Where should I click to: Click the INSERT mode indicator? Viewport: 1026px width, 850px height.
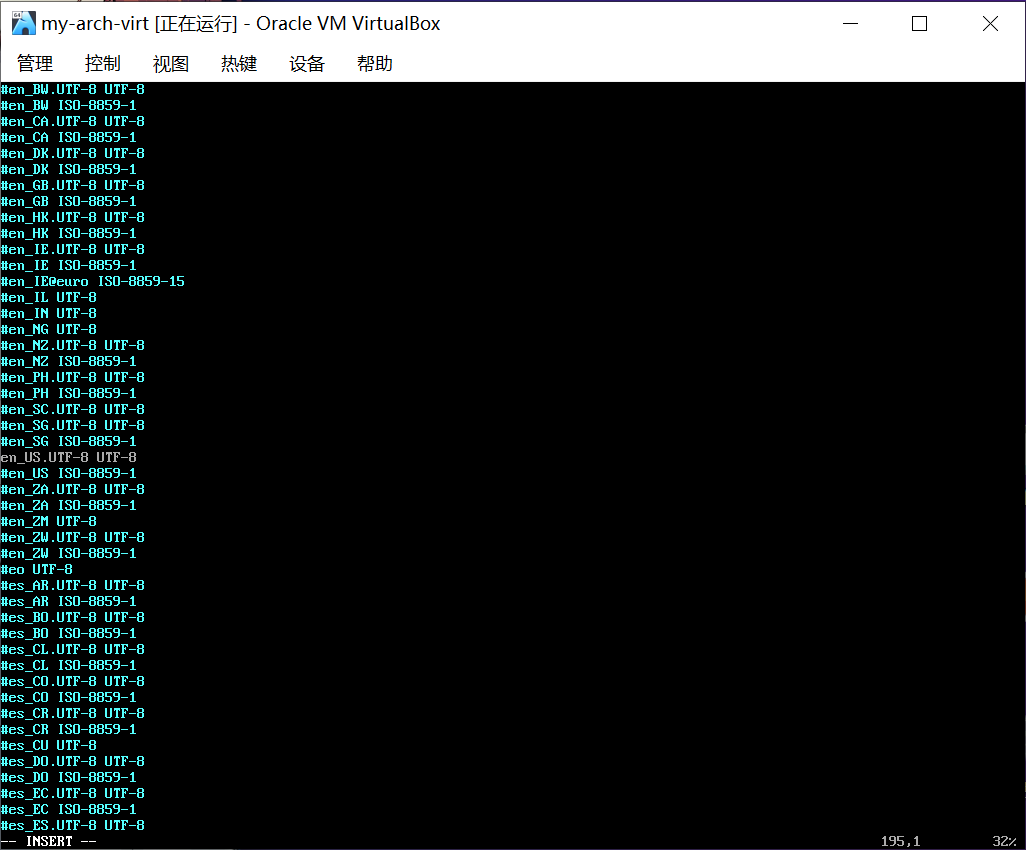coord(48,841)
